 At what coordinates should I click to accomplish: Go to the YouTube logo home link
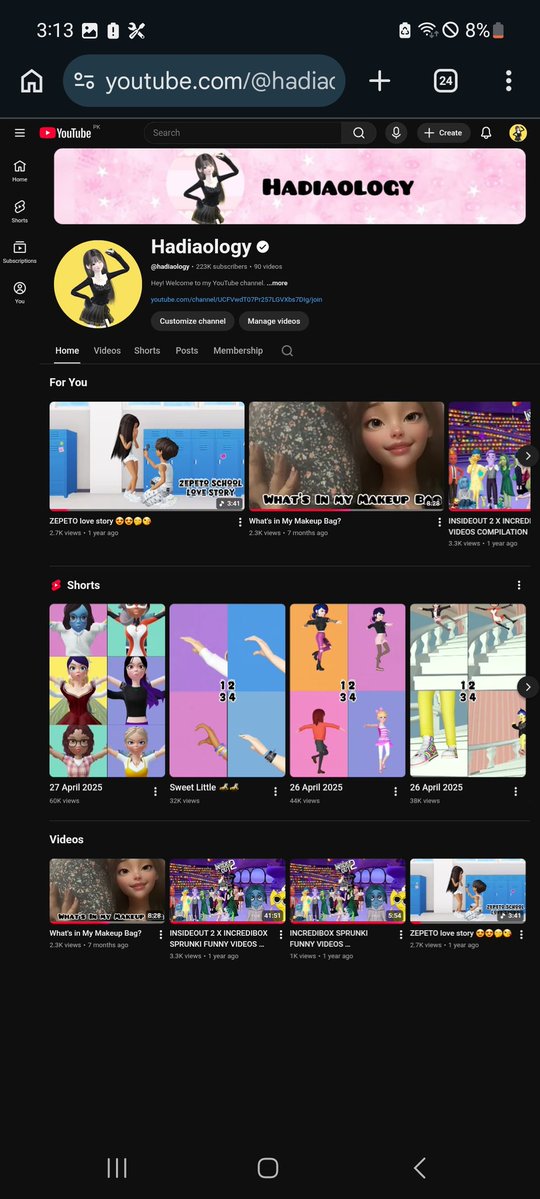click(x=66, y=133)
